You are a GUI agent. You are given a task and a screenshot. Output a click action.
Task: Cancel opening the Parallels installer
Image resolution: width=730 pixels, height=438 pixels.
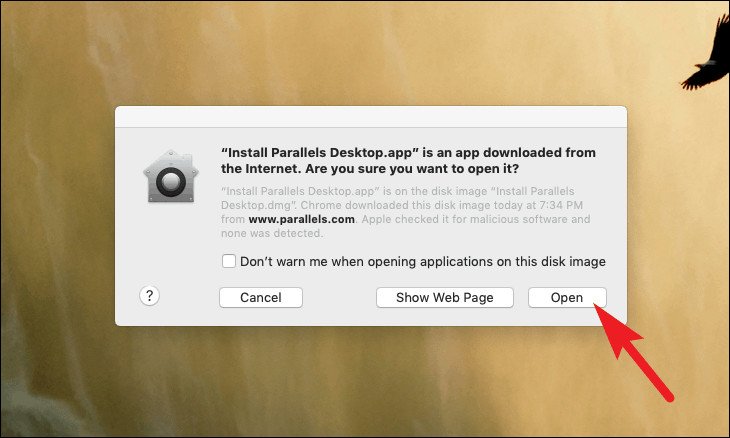point(261,297)
